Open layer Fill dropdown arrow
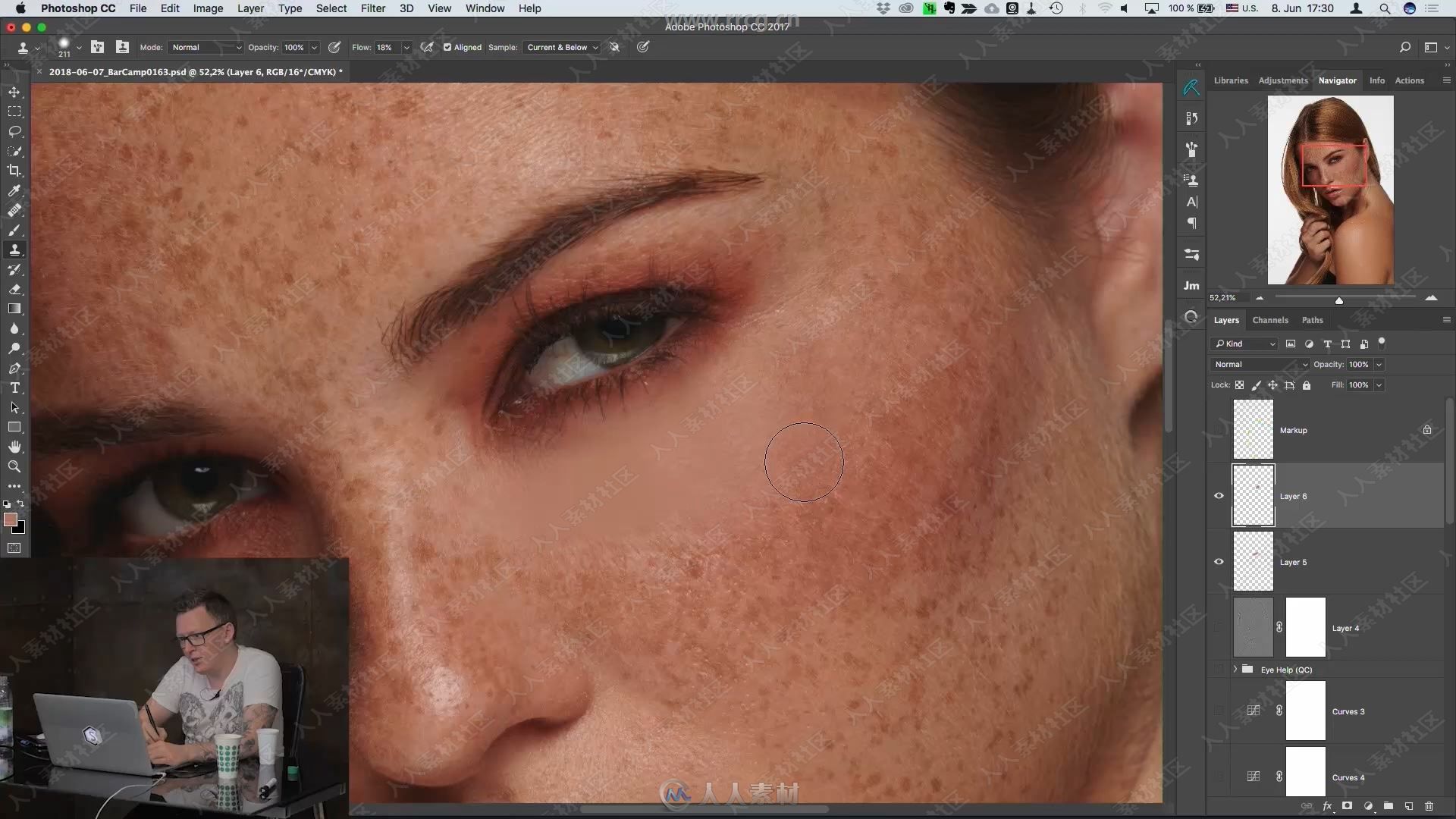Viewport: 1456px width, 819px height. click(1379, 385)
